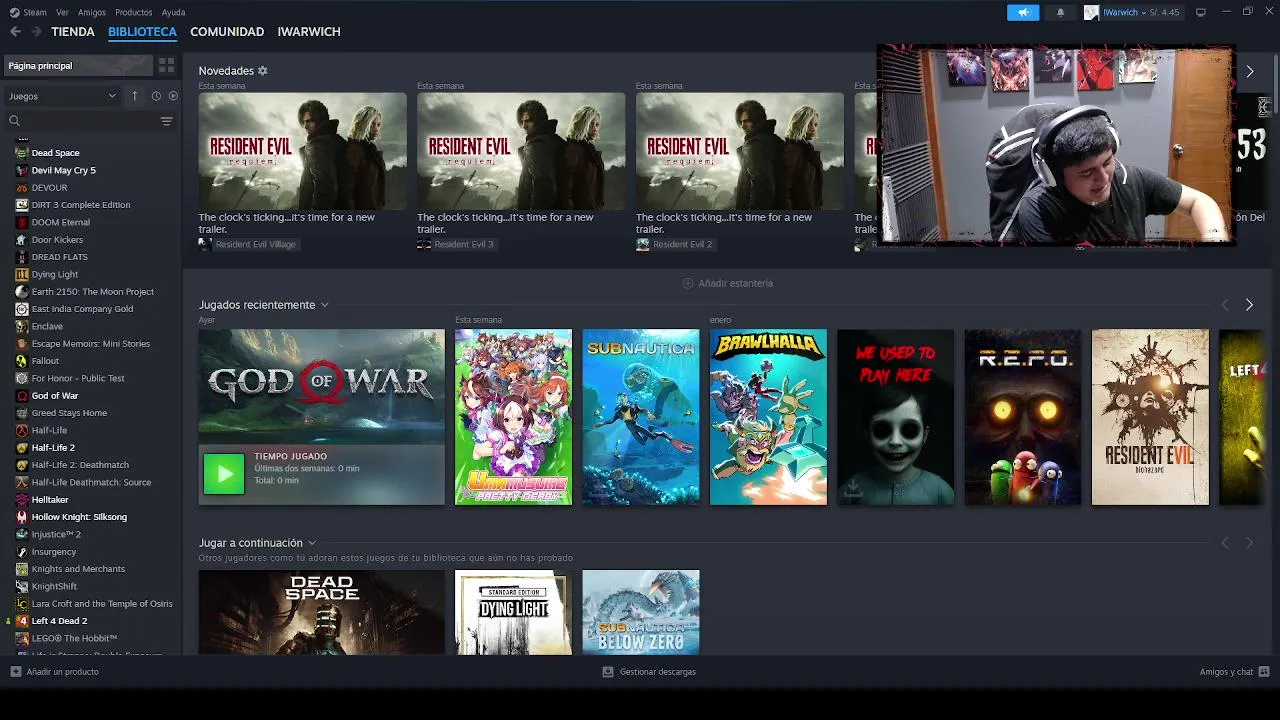Open Gestionar descargas download icon
Viewport: 1280px width, 720px height.
(x=608, y=672)
